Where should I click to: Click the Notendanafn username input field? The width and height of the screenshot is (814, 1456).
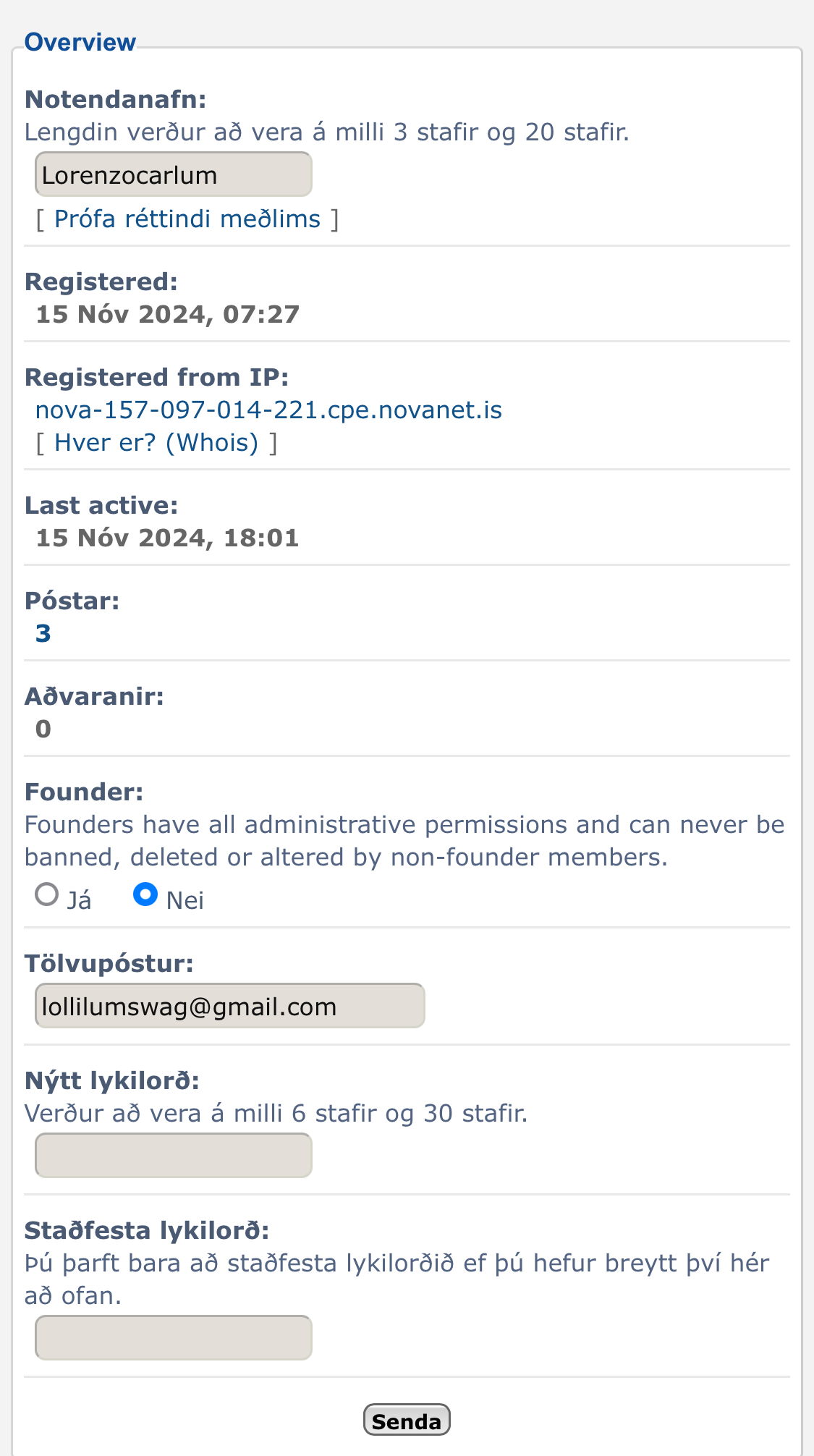(x=173, y=174)
